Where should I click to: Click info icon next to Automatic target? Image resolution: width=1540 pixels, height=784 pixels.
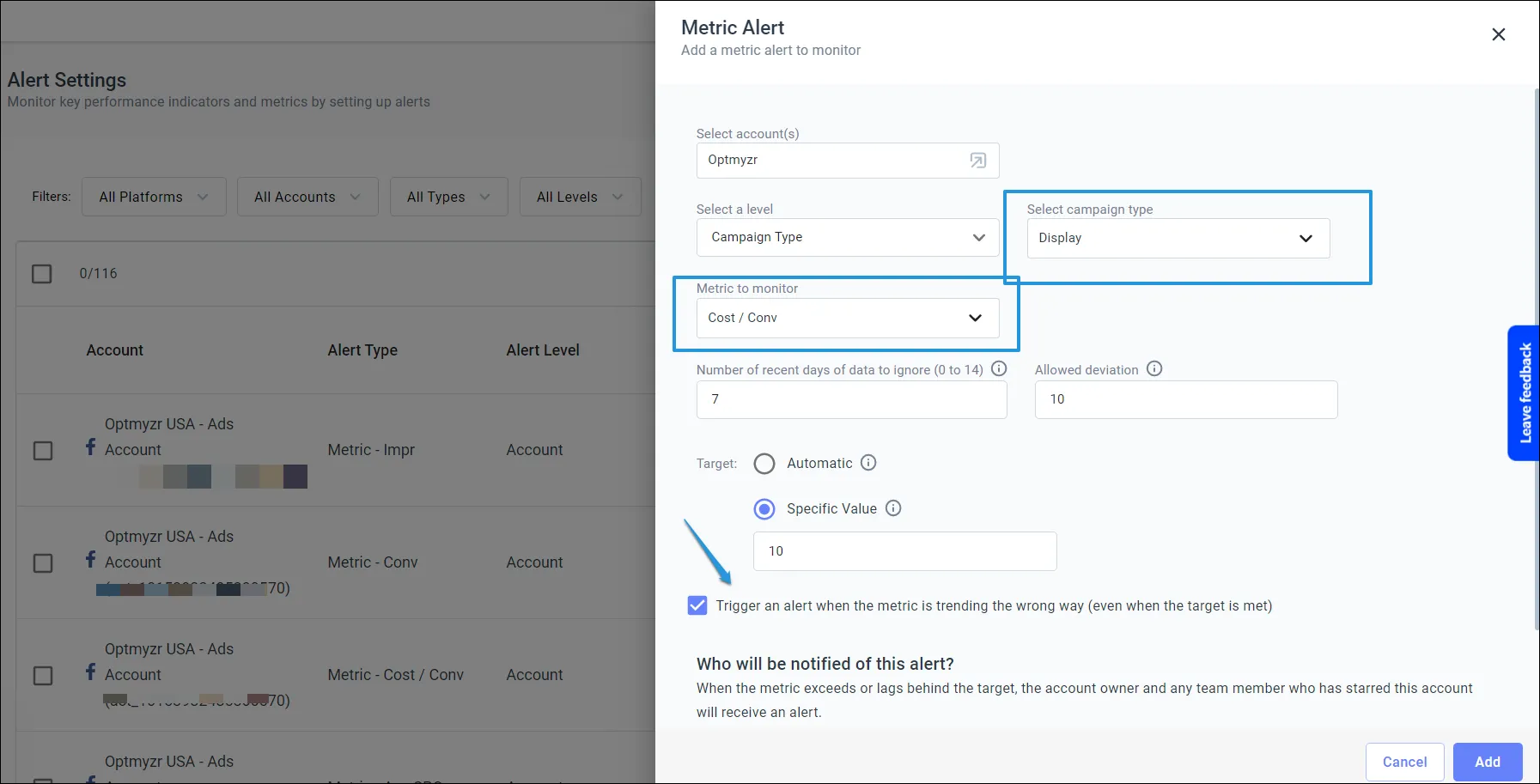pos(868,463)
